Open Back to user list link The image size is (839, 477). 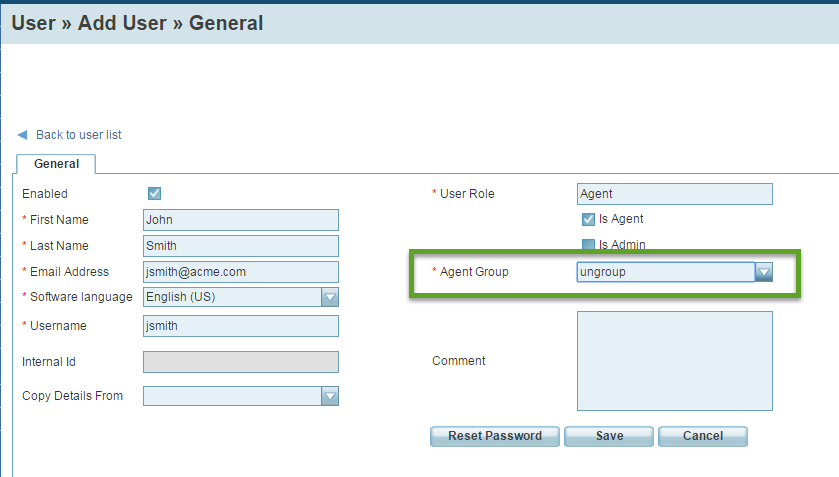(79, 135)
